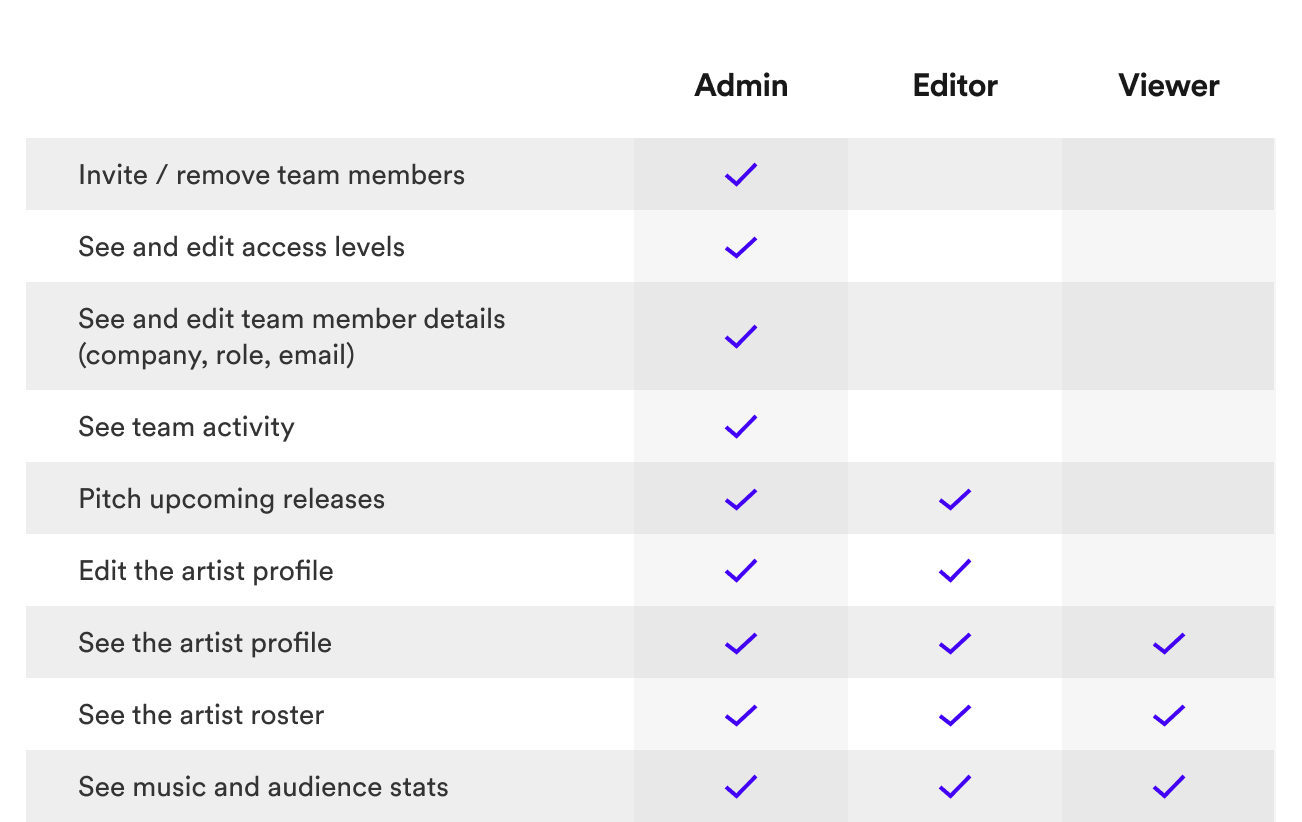Click the Viewer checkmark for See music and audience stats

coord(1169,787)
